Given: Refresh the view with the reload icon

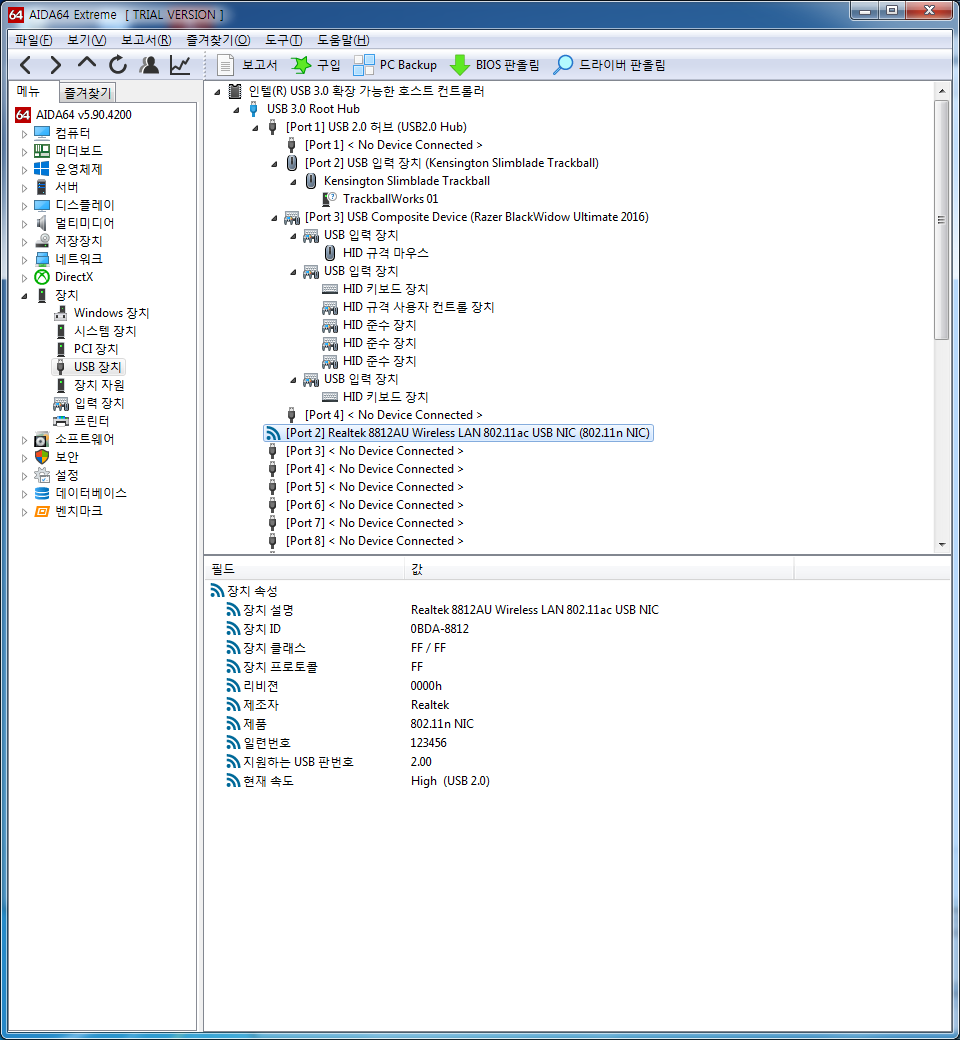Looking at the screenshot, I should point(118,64).
